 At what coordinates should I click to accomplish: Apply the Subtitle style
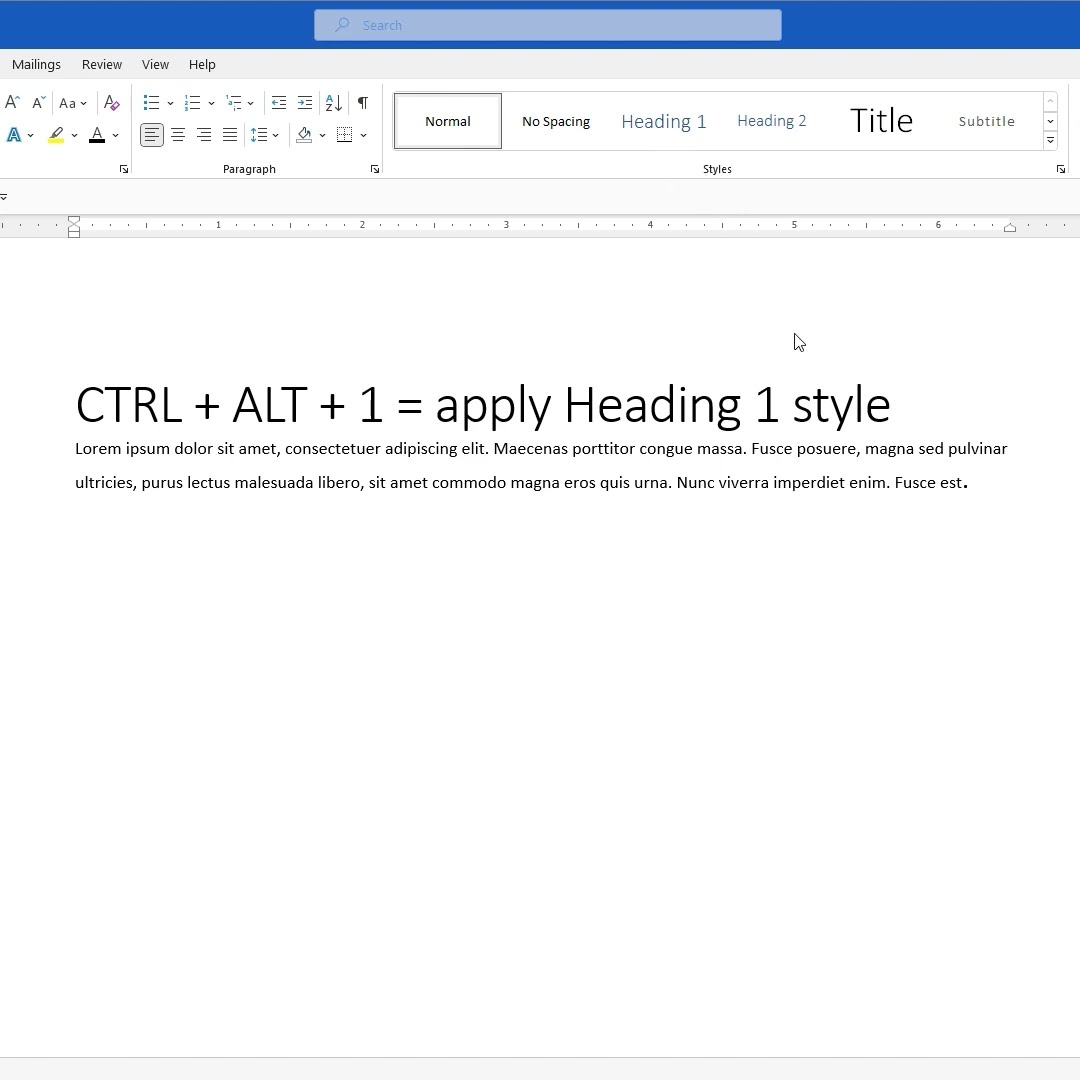tap(986, 121)
